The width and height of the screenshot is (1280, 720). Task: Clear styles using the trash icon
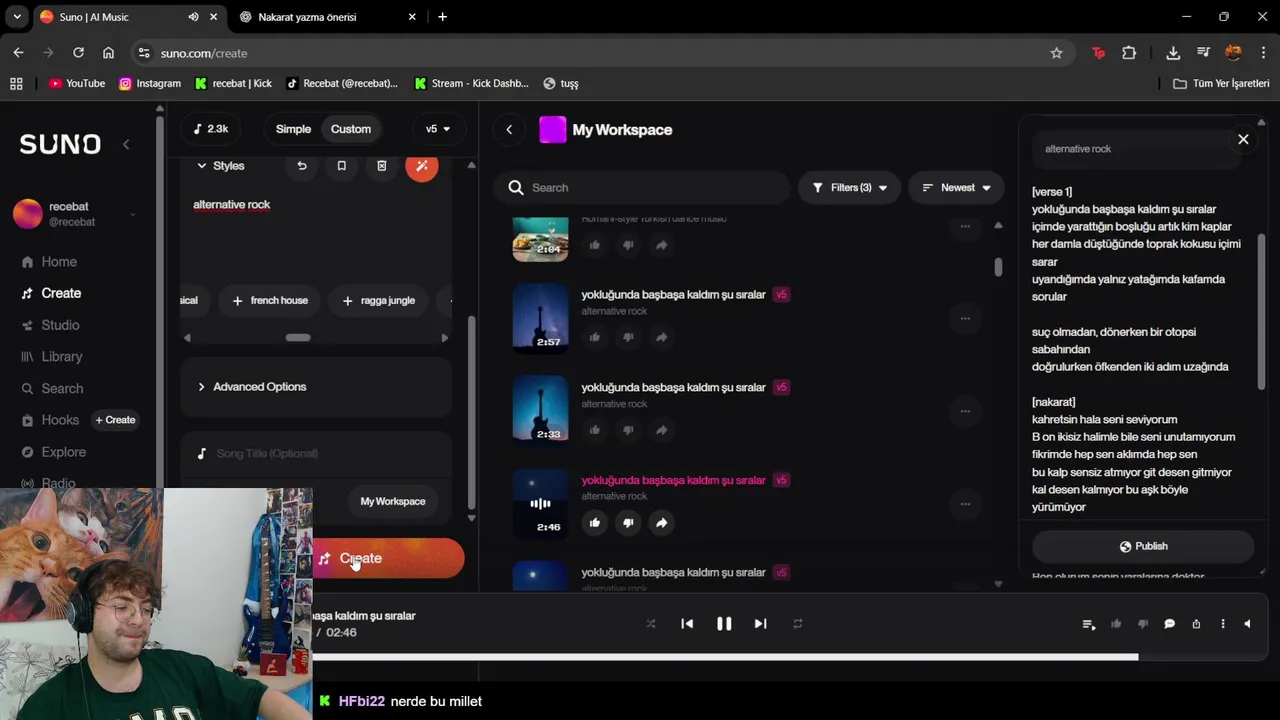381,166
